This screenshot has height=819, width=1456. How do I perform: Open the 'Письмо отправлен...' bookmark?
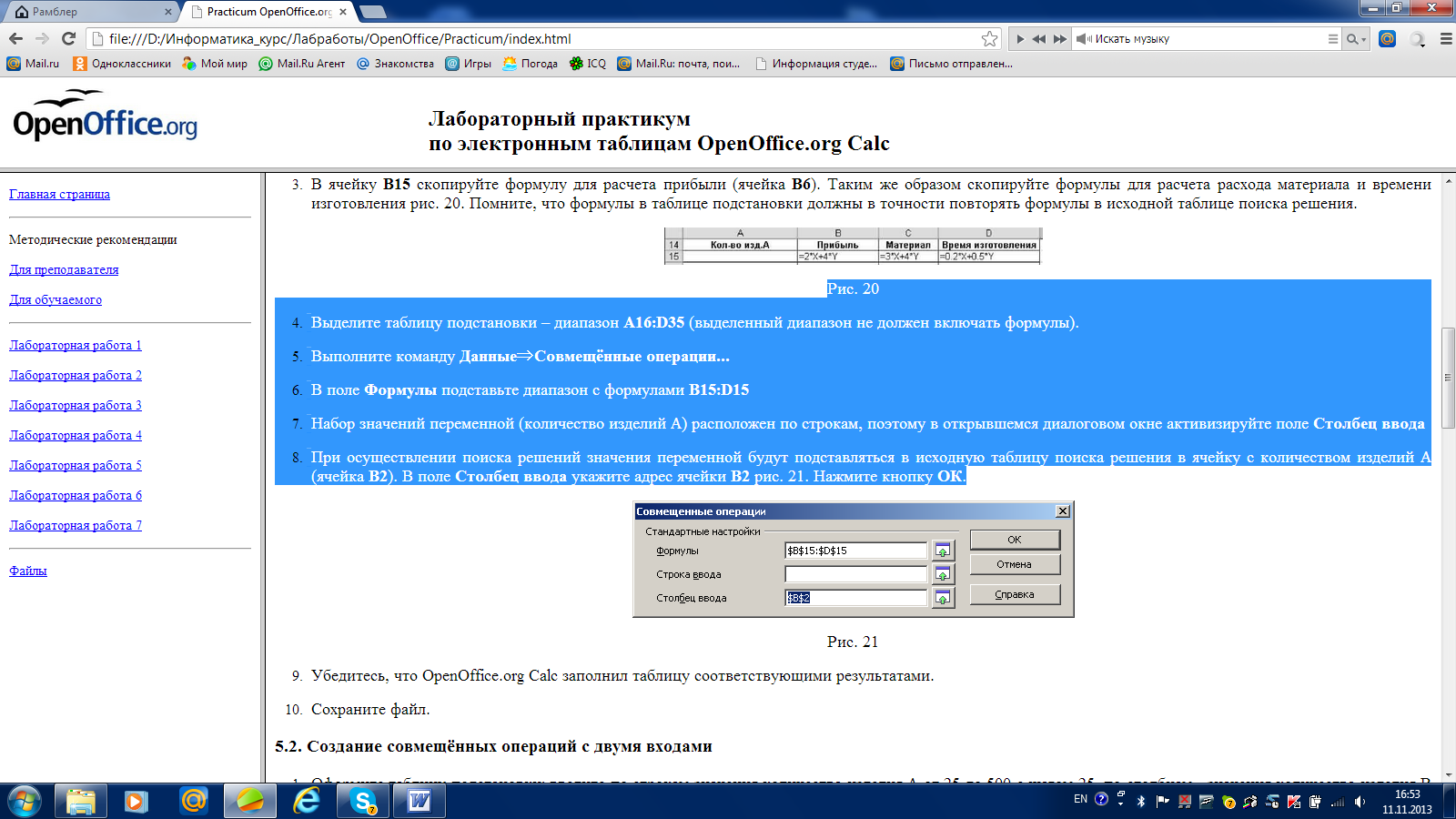(951, 64)
